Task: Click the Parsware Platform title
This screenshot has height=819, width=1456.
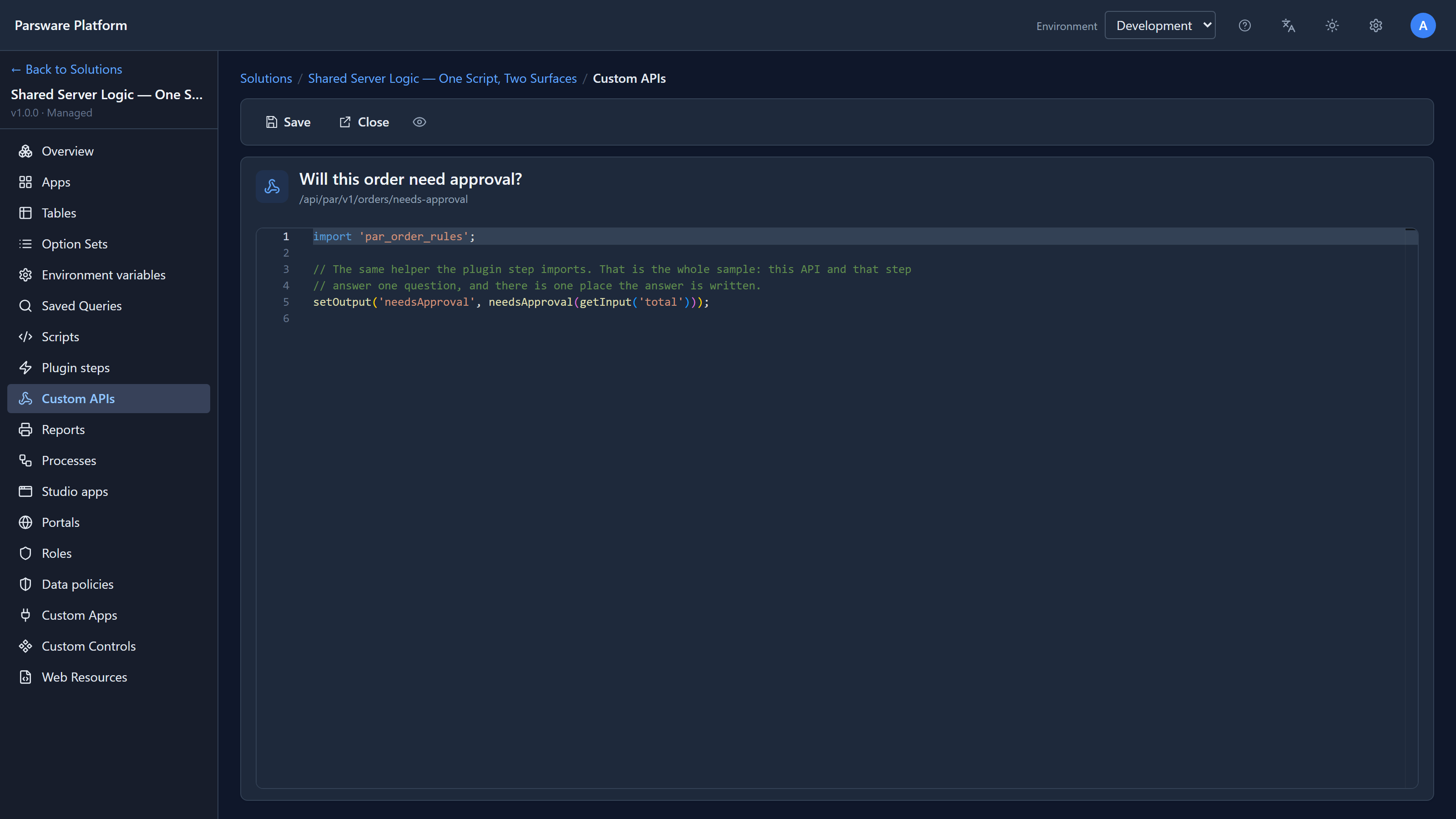Action: click(71, 25)
